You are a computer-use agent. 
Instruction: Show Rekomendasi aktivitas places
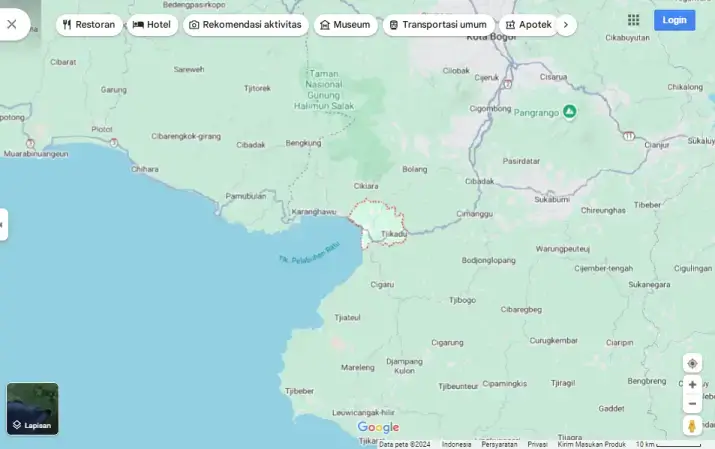point(245,24)
